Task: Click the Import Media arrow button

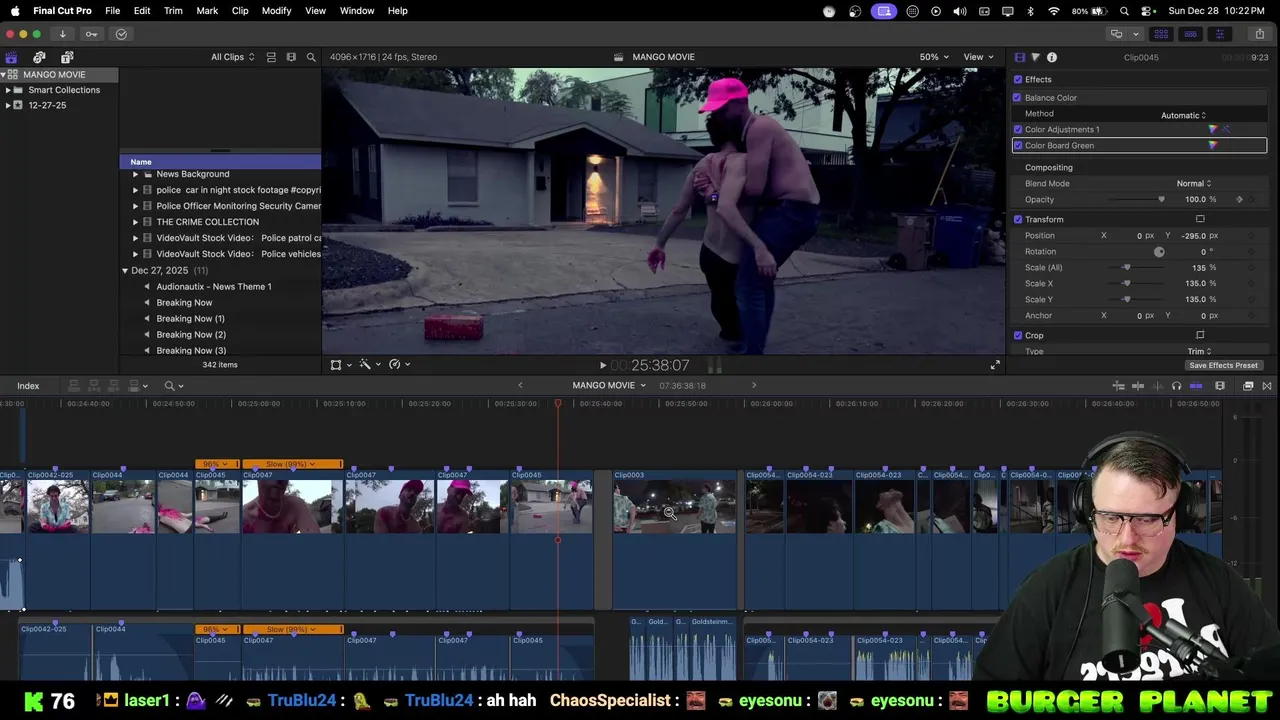Action: 62,34
